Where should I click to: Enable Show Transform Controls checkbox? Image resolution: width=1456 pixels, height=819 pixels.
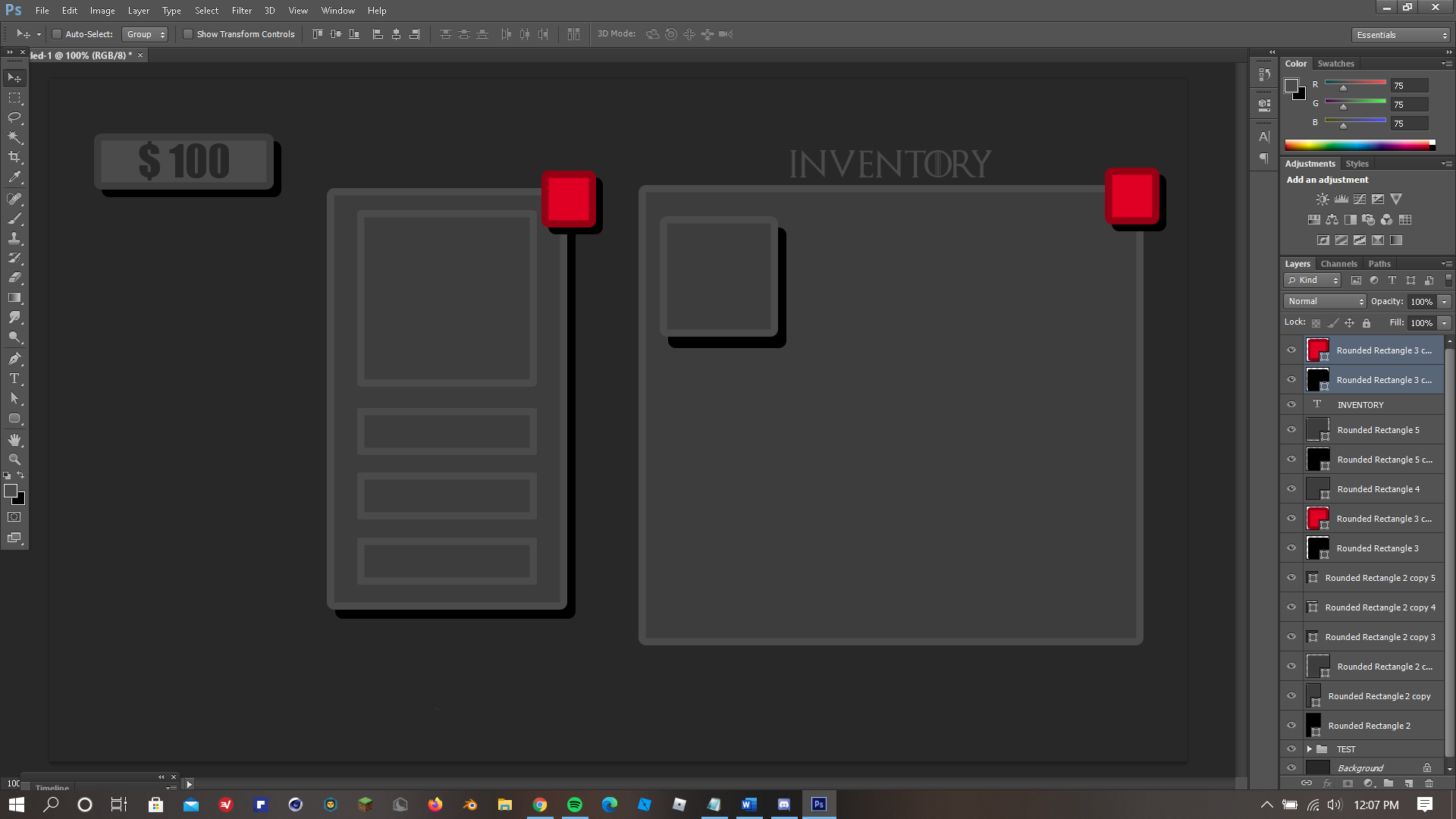(188, 34)
